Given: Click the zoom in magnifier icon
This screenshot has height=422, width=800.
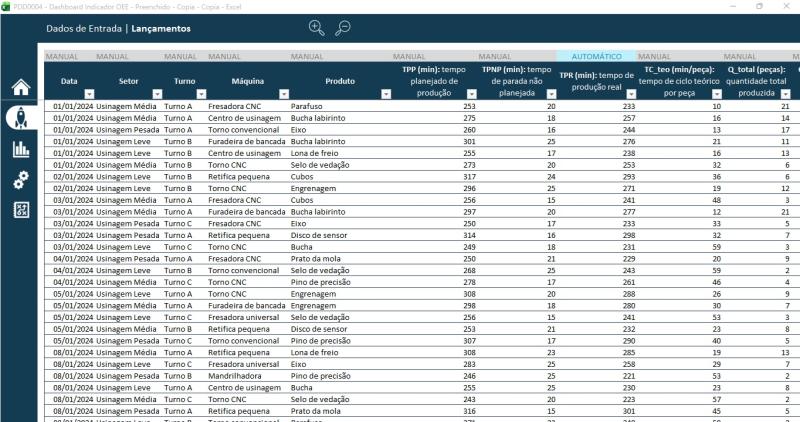Looking at the screenshot, I should pos(317,28).
